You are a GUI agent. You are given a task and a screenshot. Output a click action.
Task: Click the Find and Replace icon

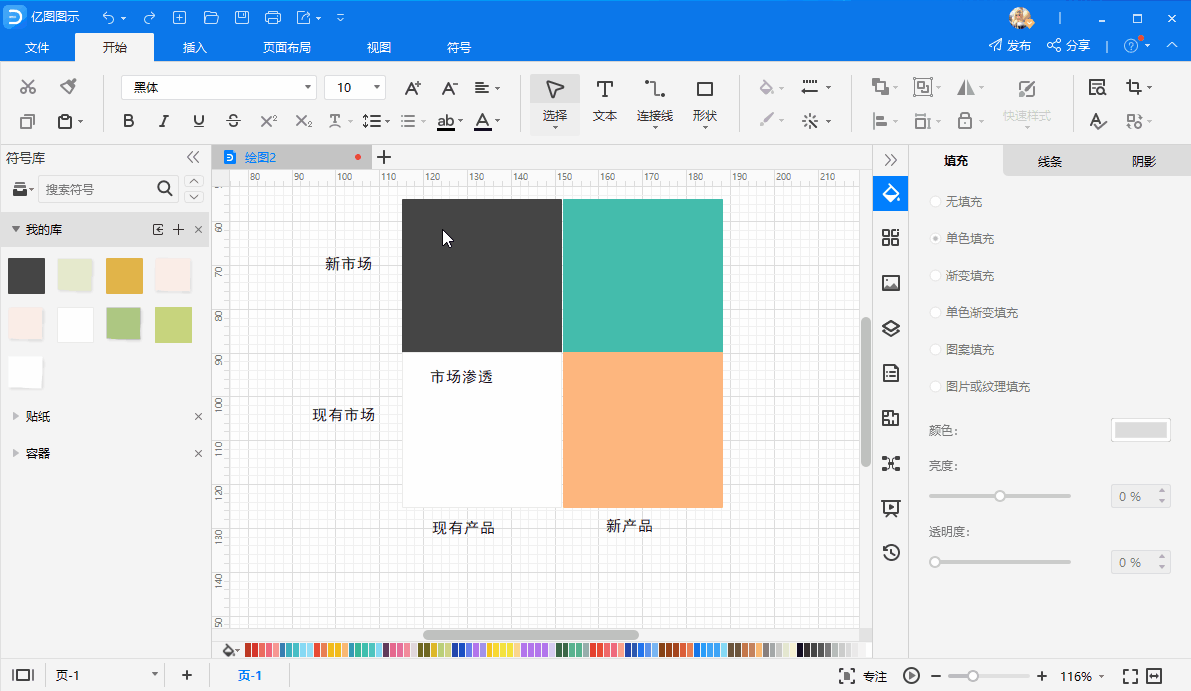1097,87
